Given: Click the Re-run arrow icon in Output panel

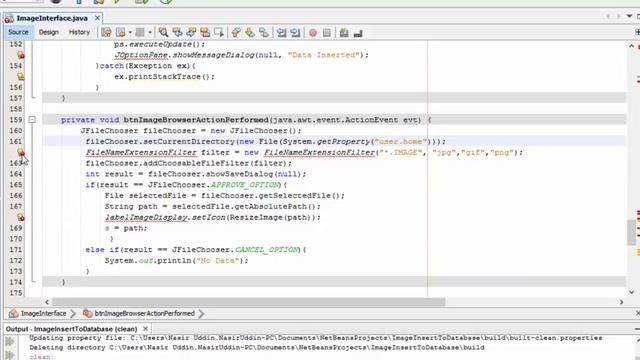Looking at the screenshot, I should pos(10,341).
